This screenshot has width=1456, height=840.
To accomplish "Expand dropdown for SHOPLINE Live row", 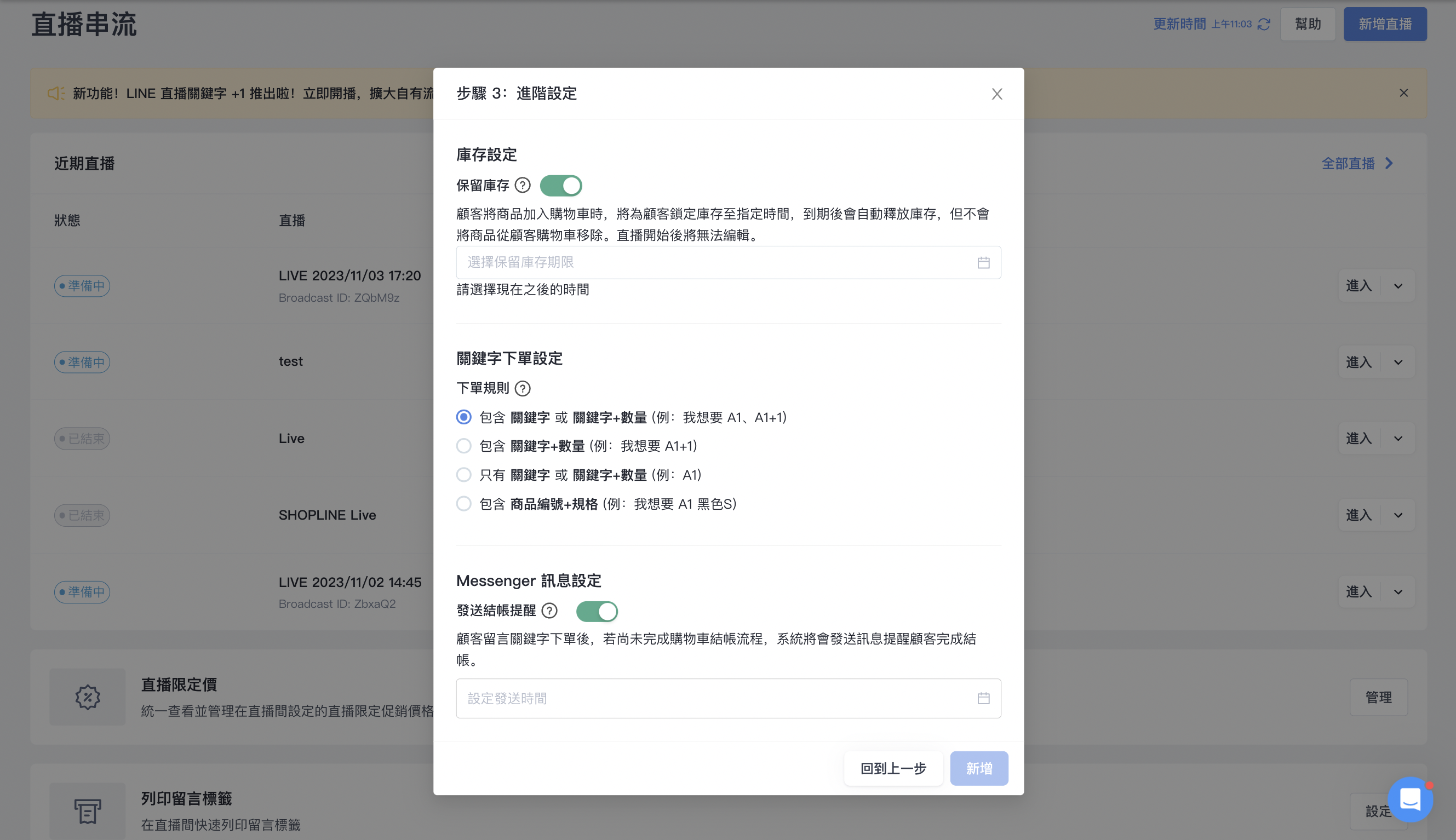I will [x=1398, y=515].
